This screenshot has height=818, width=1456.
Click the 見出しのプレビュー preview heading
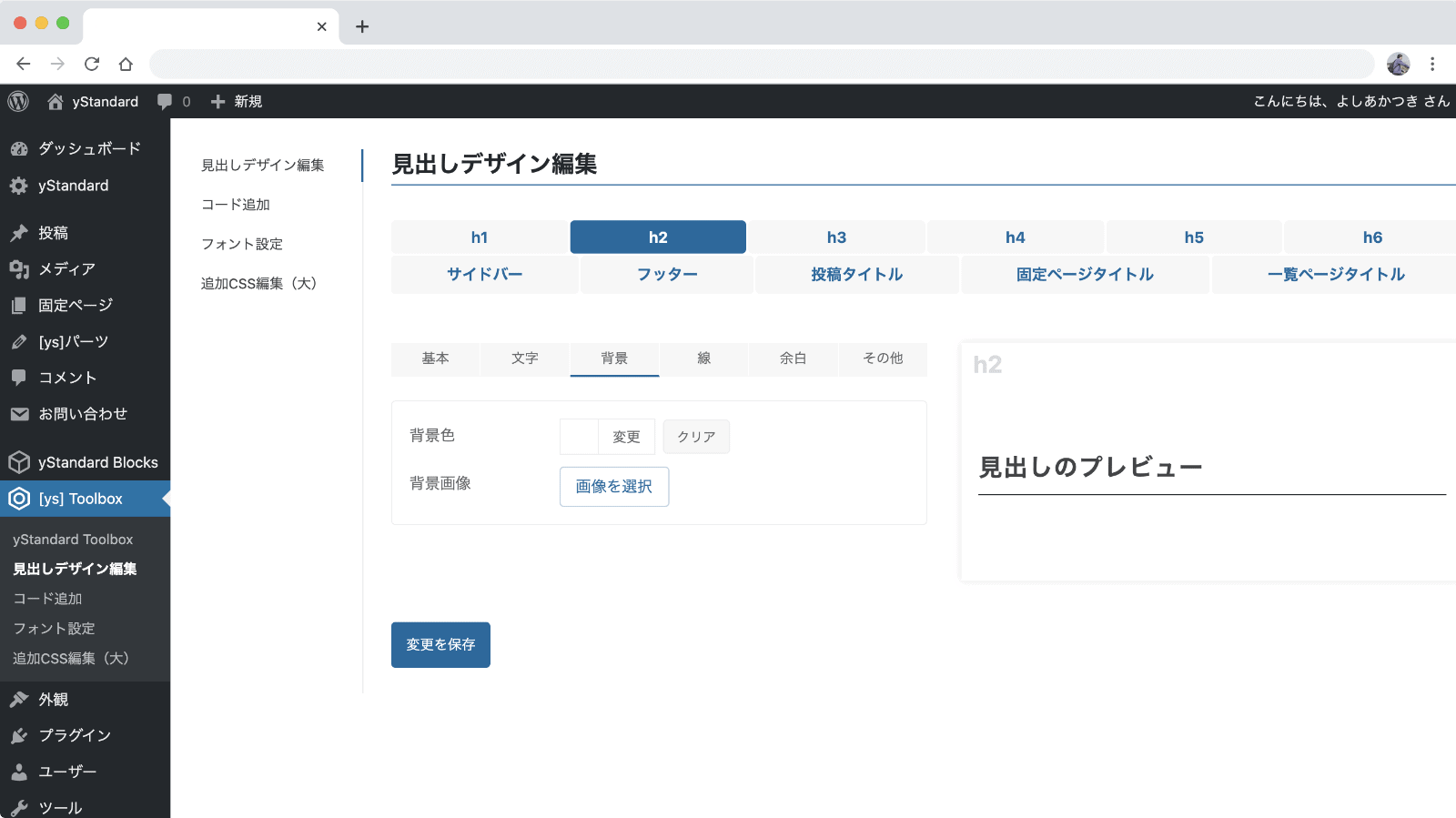[1090, 468]
